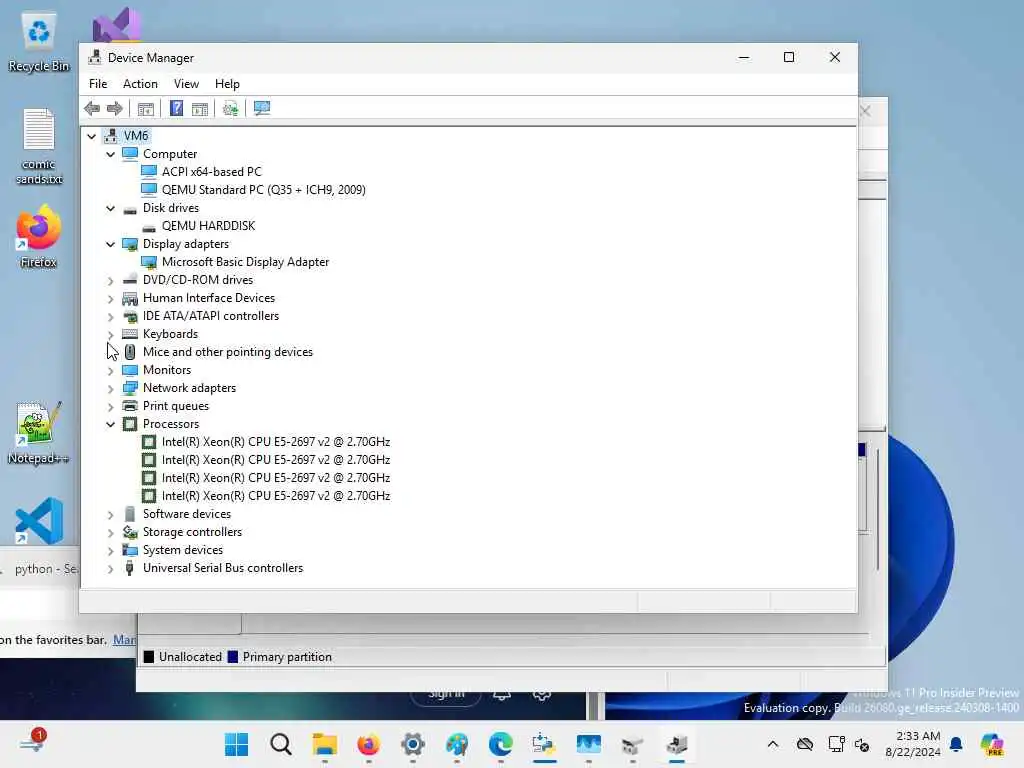Select QEMU Standard PC (Q35 + ICH9, 2009)
This screenshot has width=1024, height=768.
point(263,190)
